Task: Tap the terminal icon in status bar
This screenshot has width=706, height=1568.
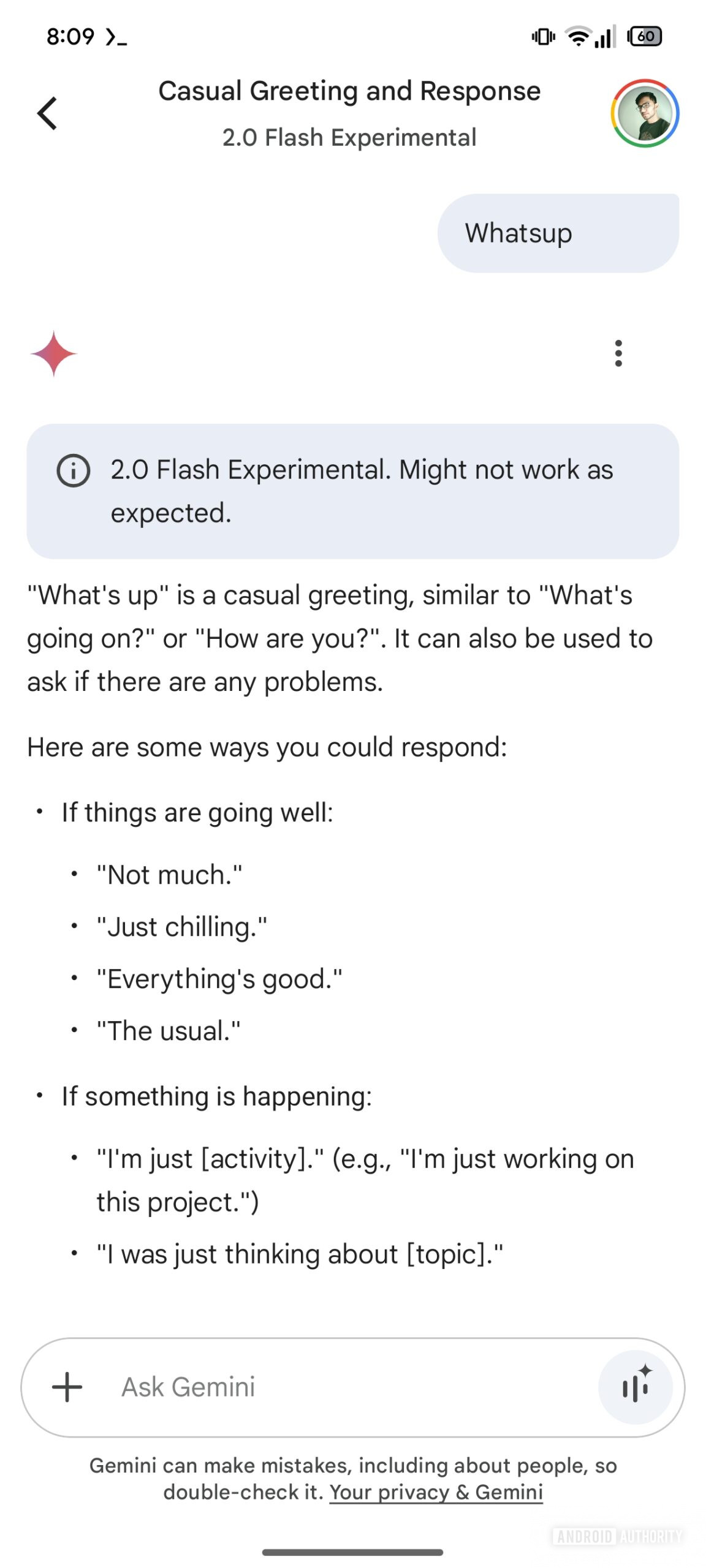Action: pyautogui.click(x=116, y=38)
